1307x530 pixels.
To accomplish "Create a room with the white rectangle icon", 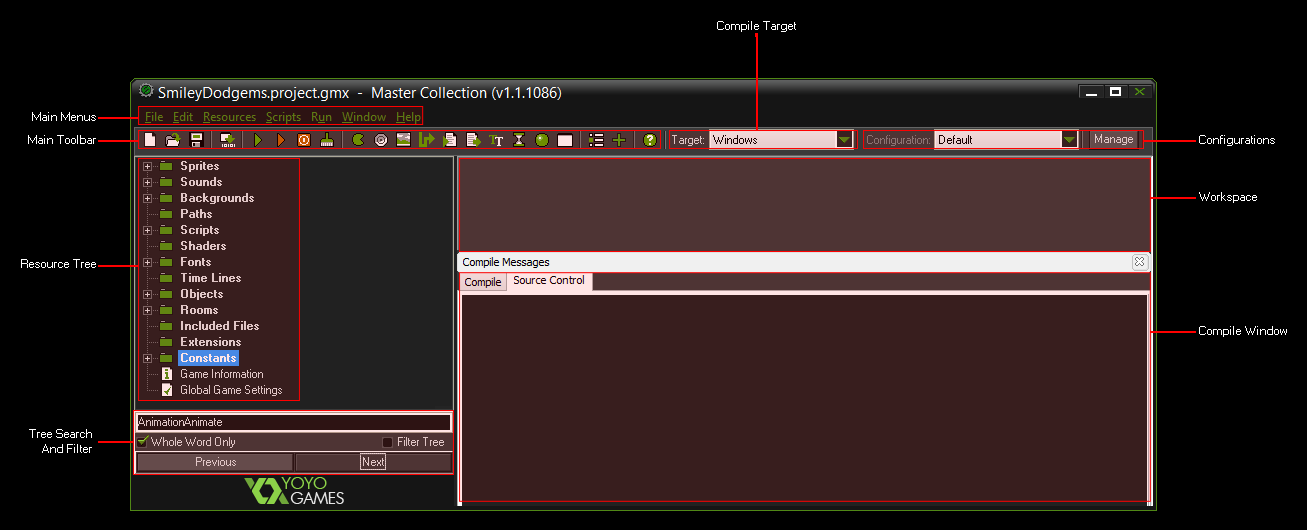I will (x=565, y=141).
